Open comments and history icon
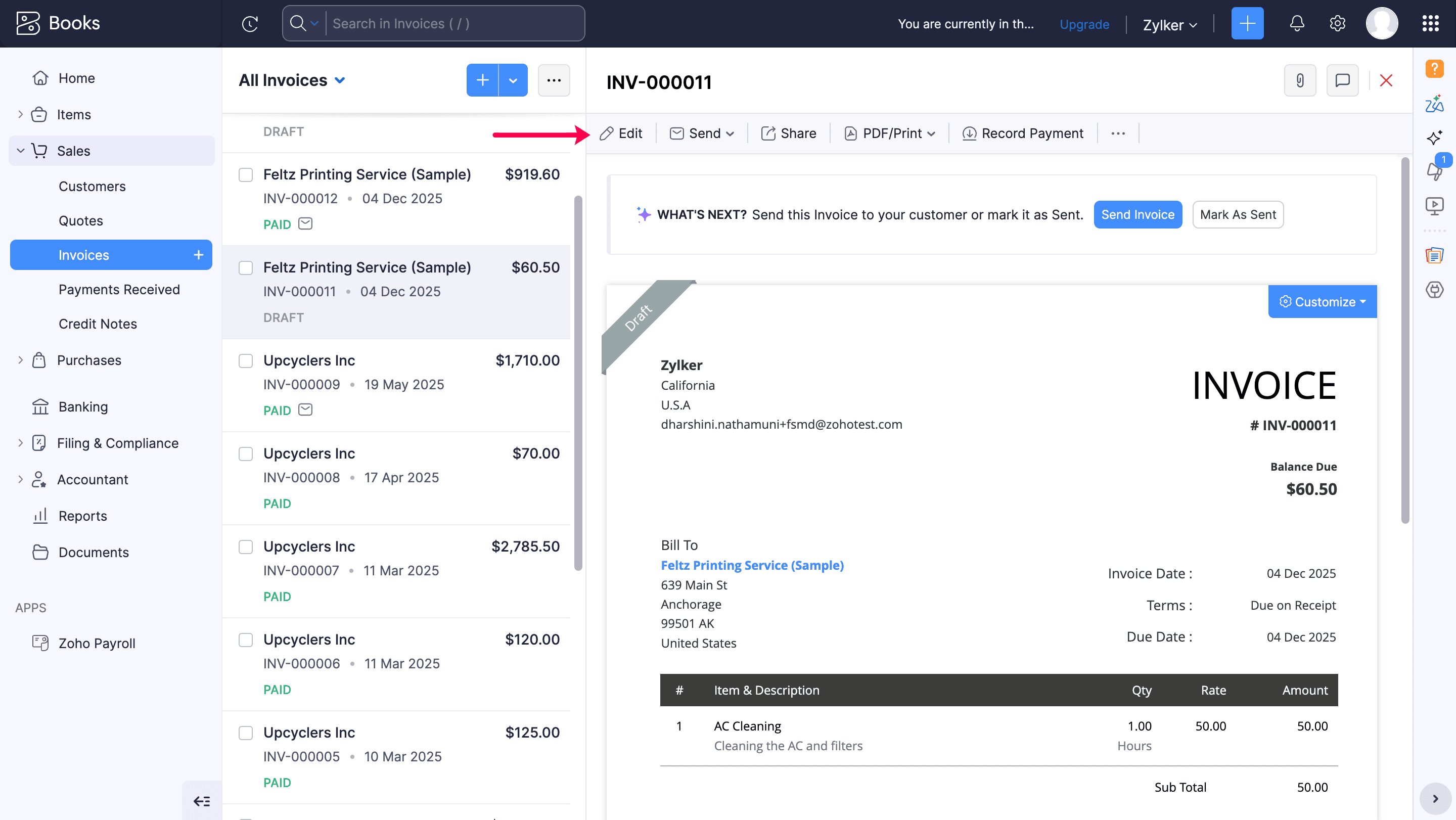This screenshot has width=1456, height=820. 1342,81
